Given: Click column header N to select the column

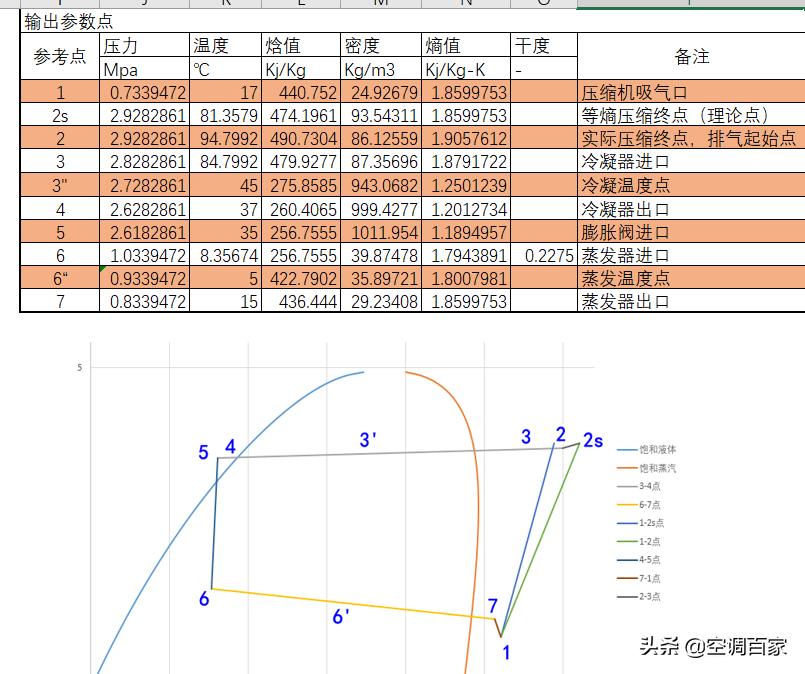Looking at the screenshot, I should [465, 4].
